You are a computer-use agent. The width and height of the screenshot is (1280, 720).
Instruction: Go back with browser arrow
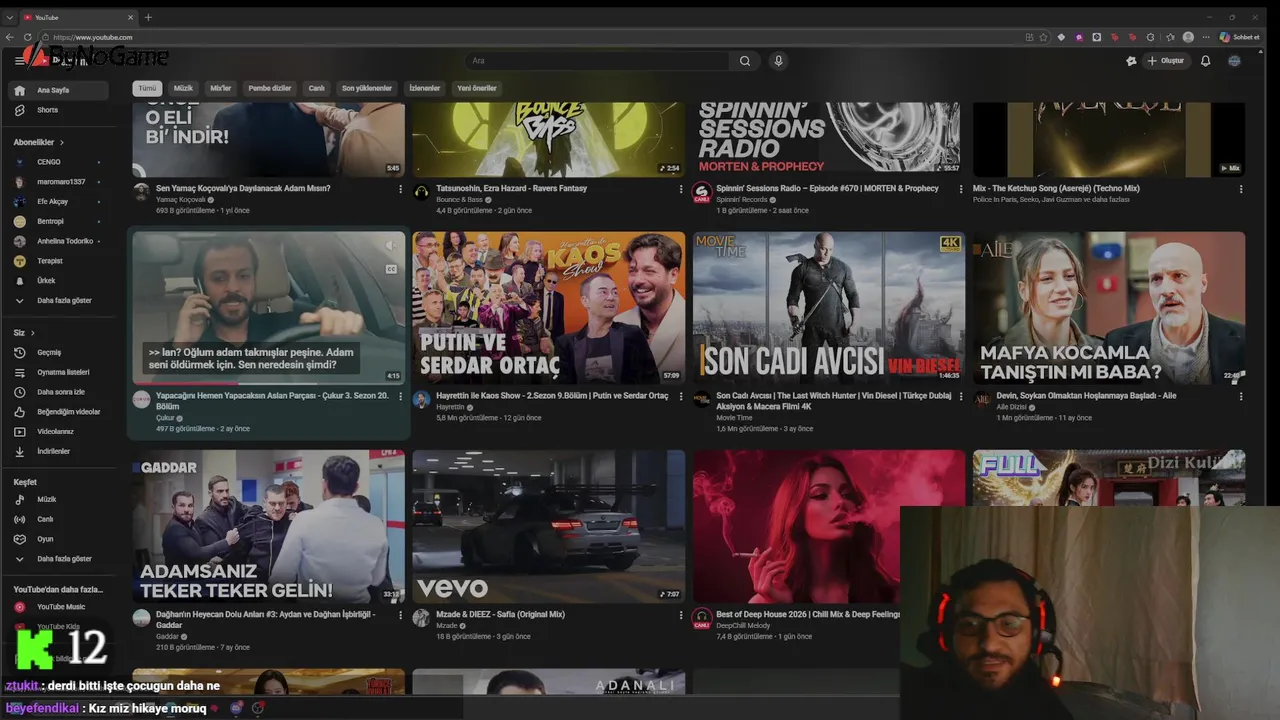click(10, 37)
